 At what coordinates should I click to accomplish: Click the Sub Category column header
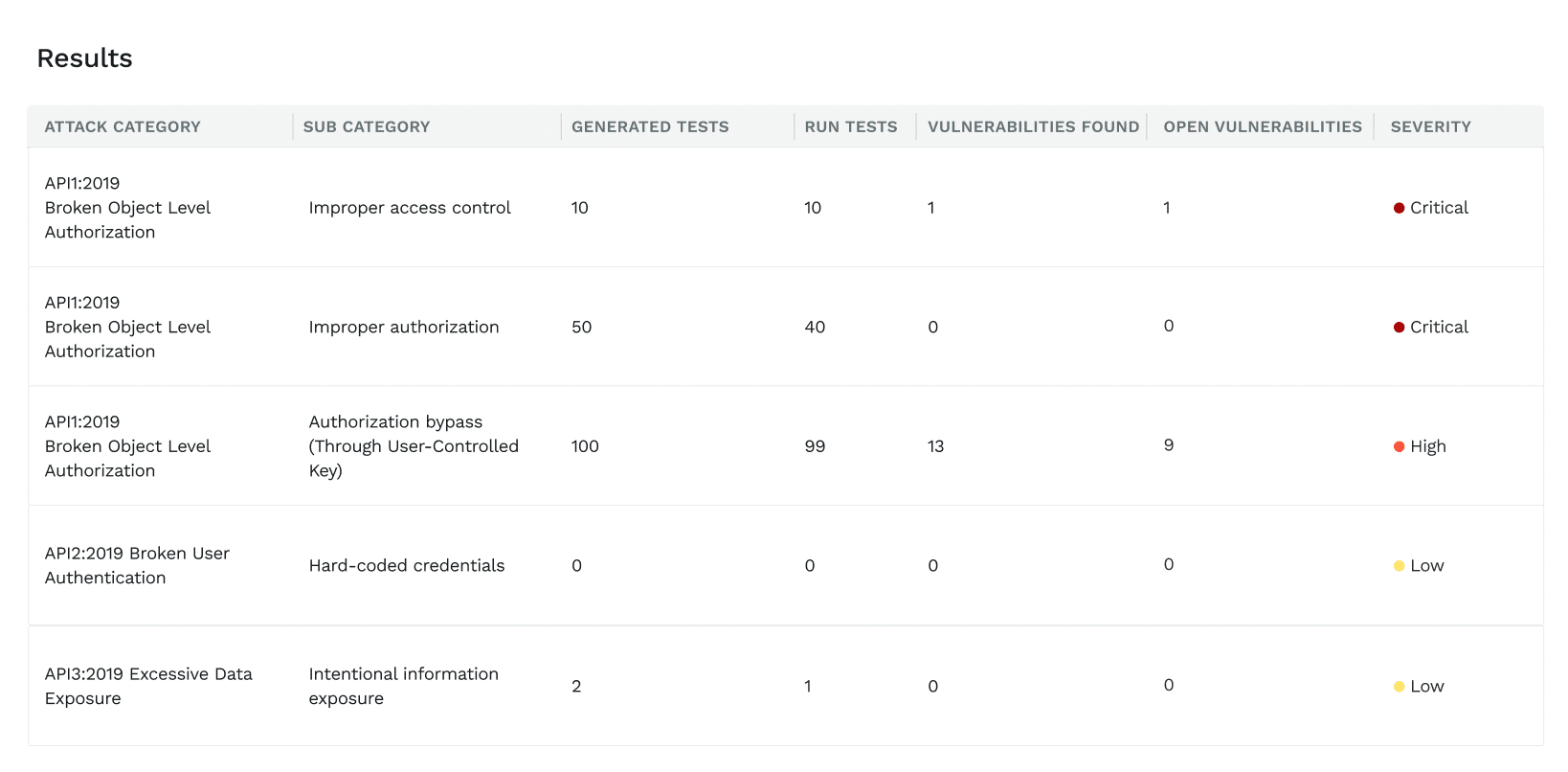[x=367, y=126]
